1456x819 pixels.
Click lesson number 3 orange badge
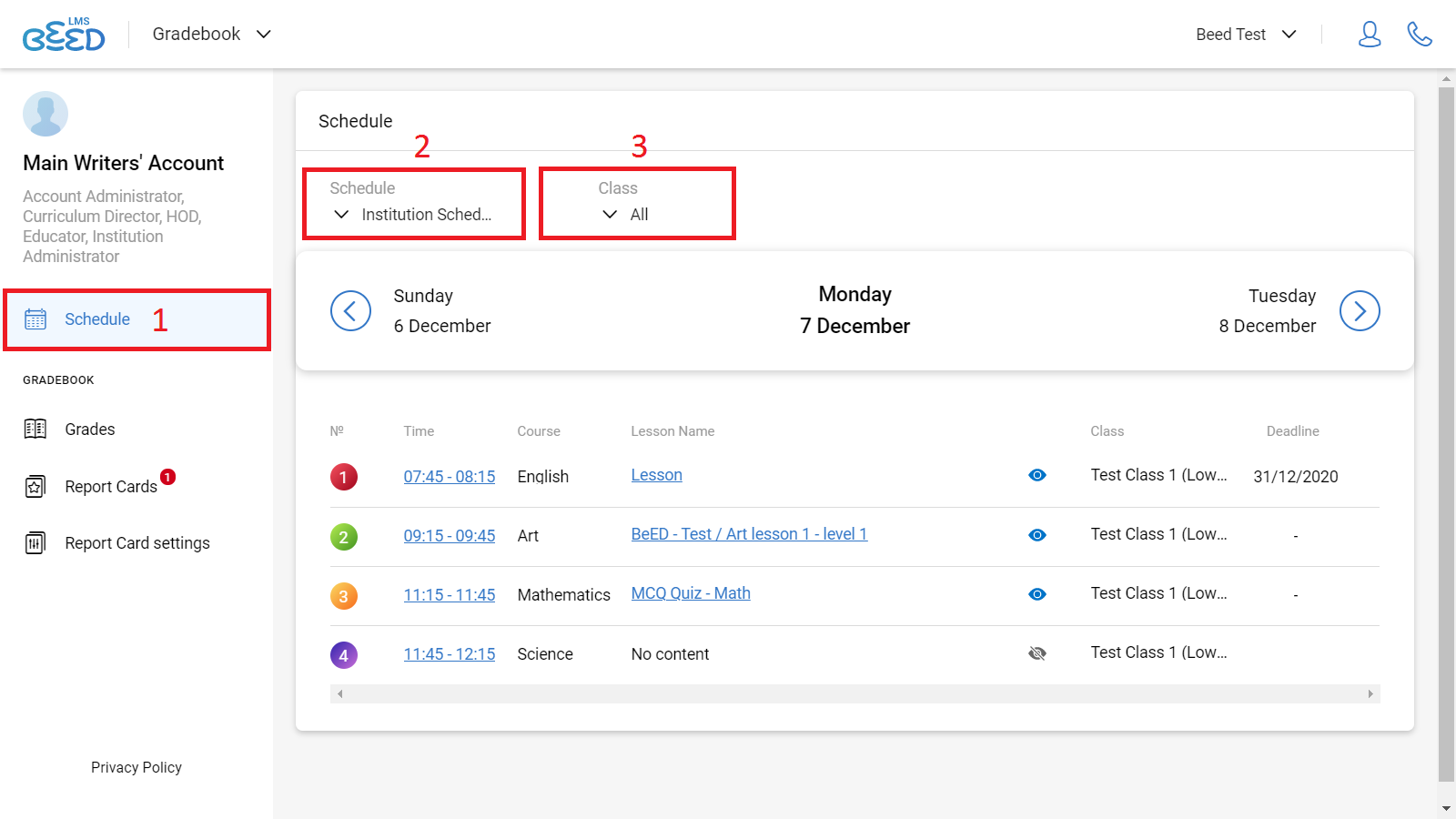pyautogui.click(x=344, y=596)
